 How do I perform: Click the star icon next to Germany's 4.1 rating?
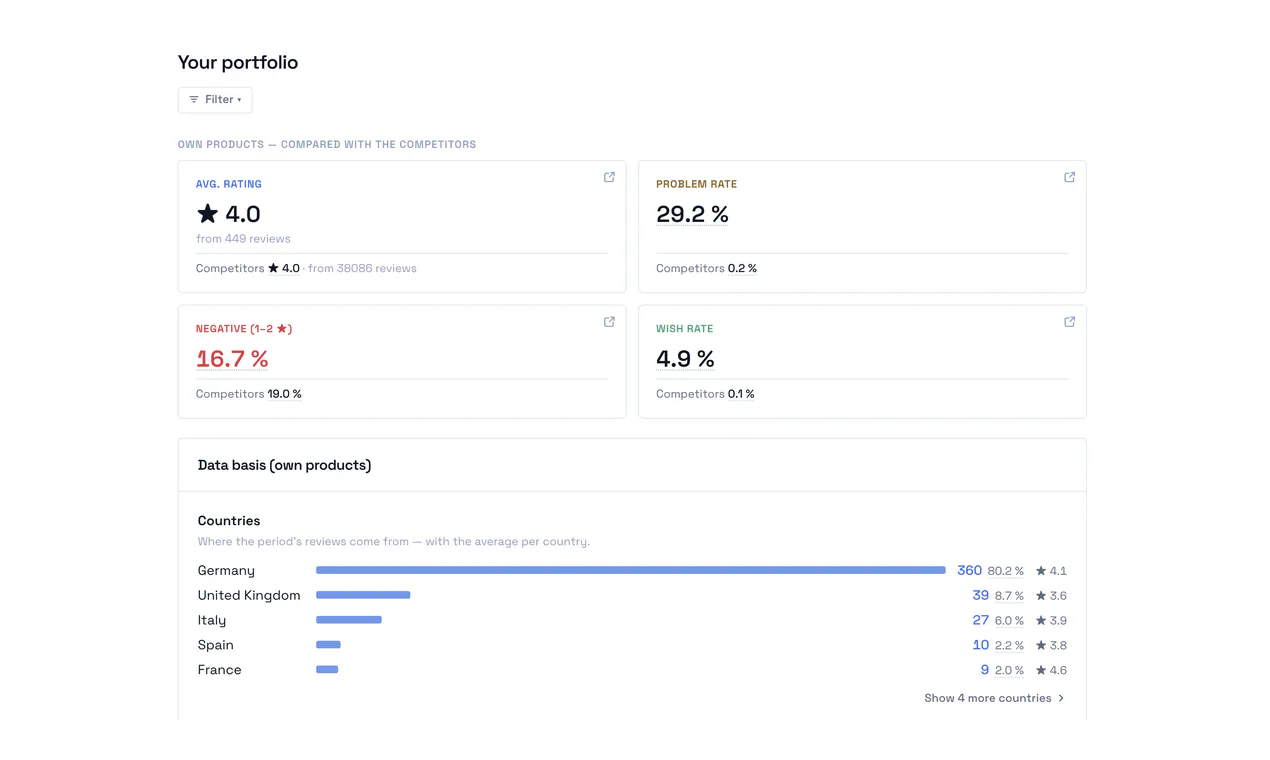coord(1041,571)
